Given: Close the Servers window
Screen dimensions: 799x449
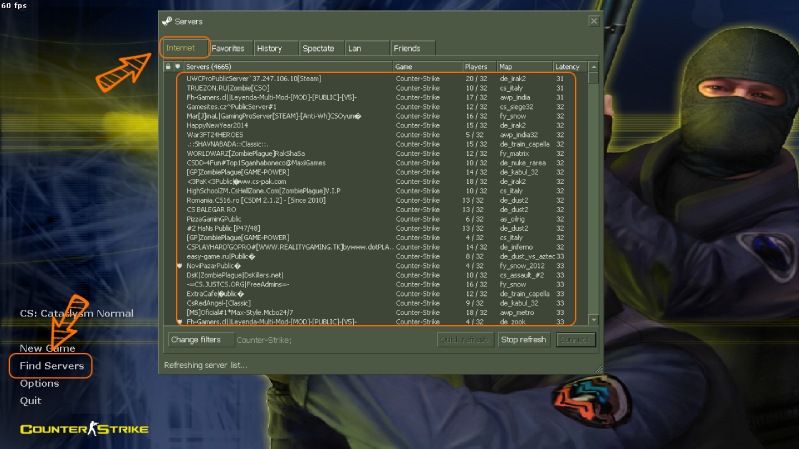Looking at the screenshot, I should (x=594, y=21).
